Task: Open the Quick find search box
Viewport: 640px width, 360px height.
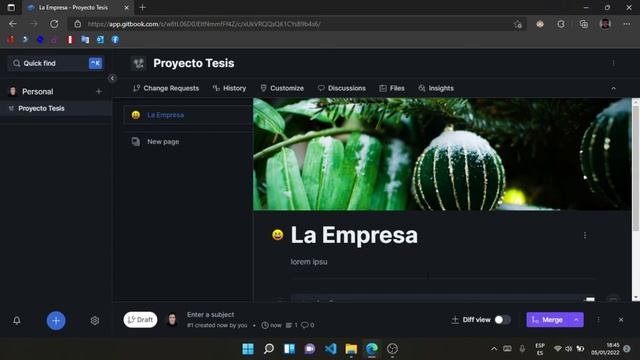Action: click(x=56, y=63)
